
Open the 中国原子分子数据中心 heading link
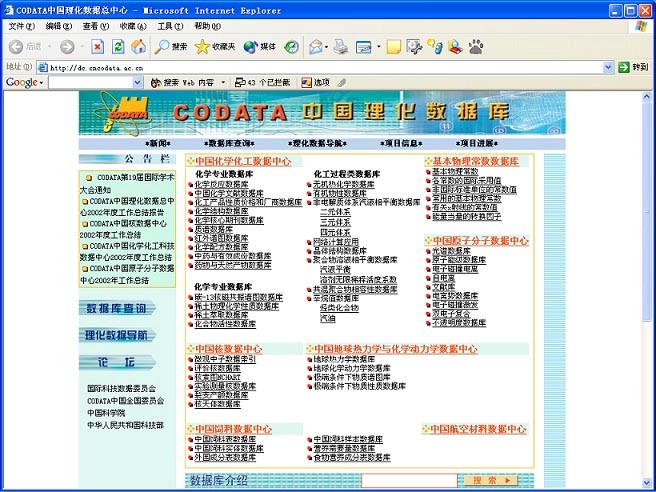(x=481, y=241)
